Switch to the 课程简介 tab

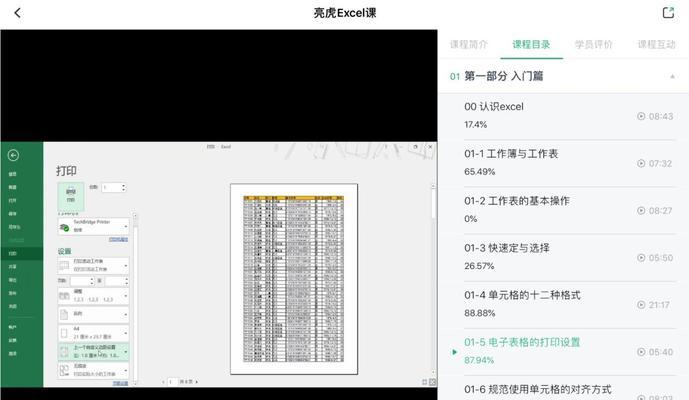[469, 44]
